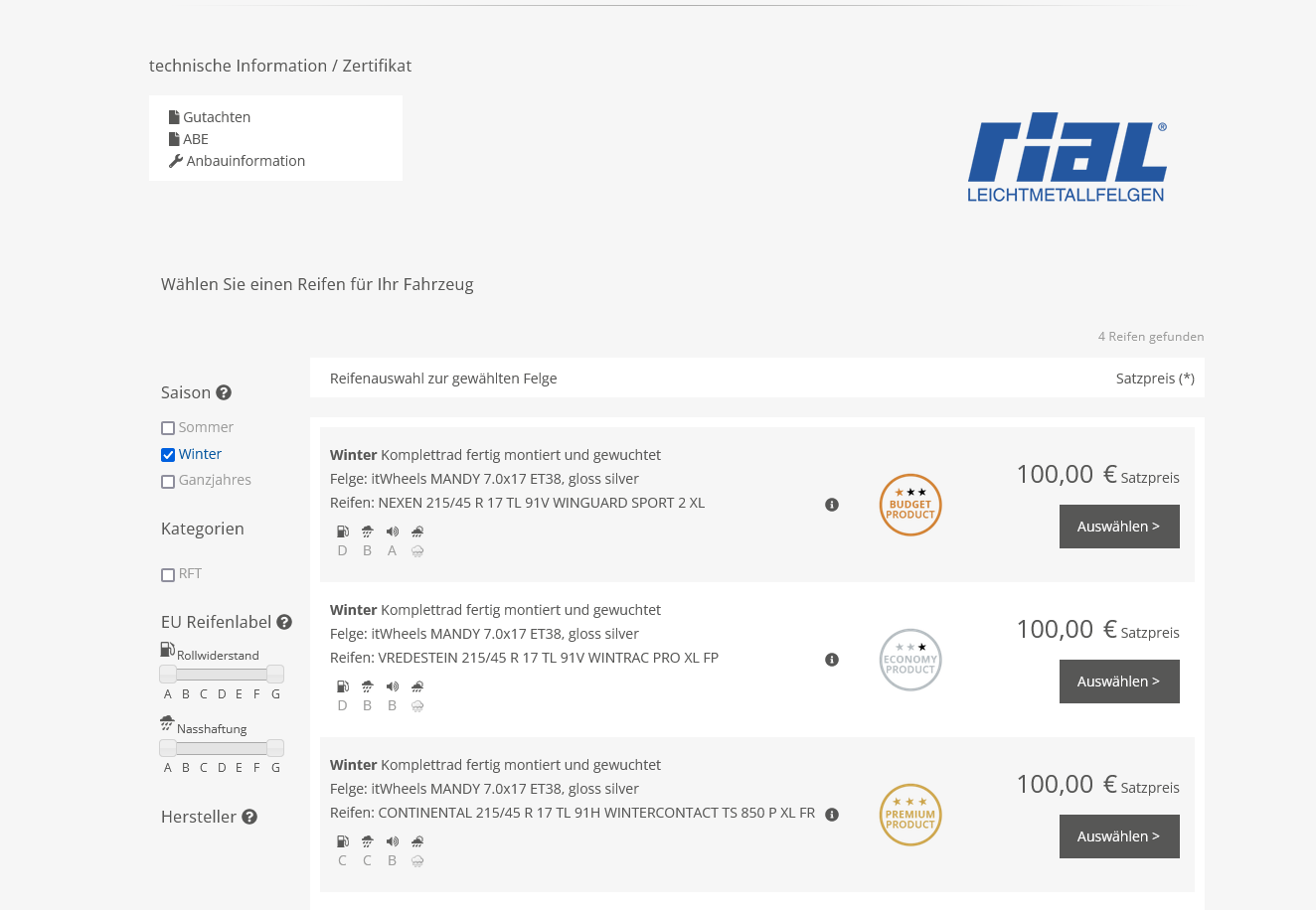Click the CONTINENTAL 215/45 R 17 tire description
The height and width of the screenshot is (910, 1316).
pyautogui.click(x=573, y=813)
